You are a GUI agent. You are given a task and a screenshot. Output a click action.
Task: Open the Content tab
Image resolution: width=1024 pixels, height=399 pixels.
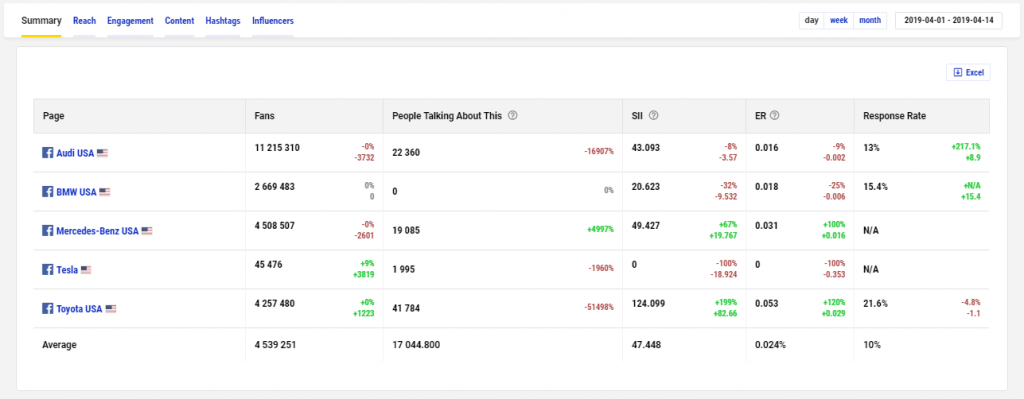[180, 20]
